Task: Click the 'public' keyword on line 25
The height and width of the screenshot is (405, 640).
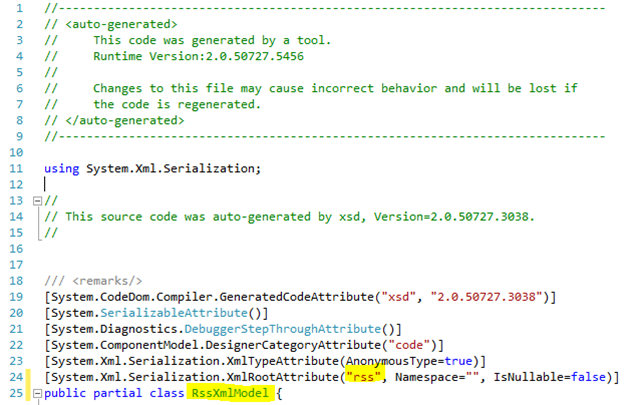Action: point(65,393)
